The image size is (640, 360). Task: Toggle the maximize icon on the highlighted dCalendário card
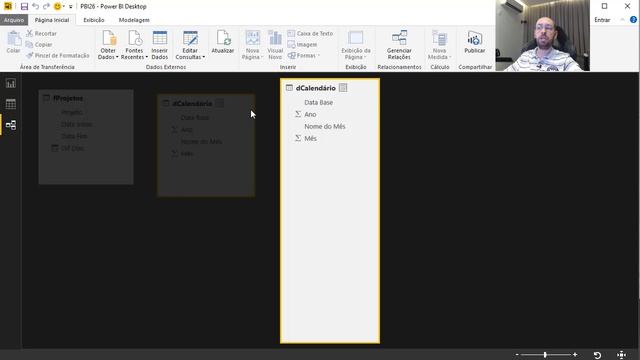(343, 88)
